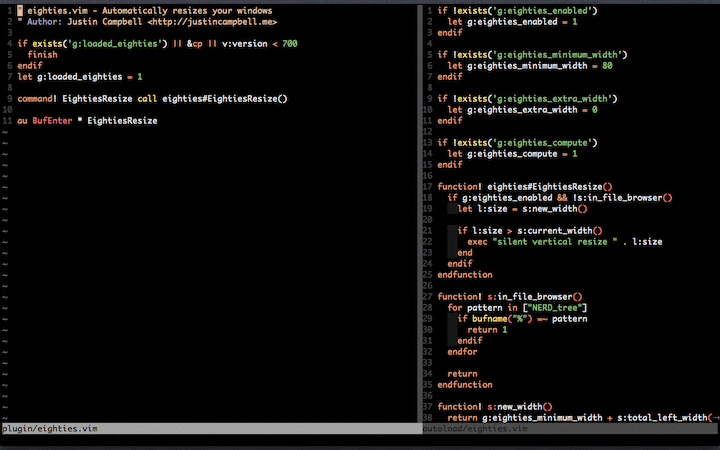Click 'eighties.vim - Automatically resizes your windows' comment
The width and height of the screenshot is (720, 450).
click(x=150, y=11)
